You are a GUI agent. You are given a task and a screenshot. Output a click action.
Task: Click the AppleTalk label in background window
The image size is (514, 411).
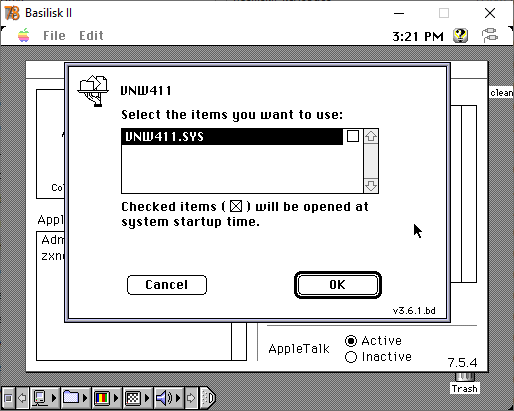[299, 349]
